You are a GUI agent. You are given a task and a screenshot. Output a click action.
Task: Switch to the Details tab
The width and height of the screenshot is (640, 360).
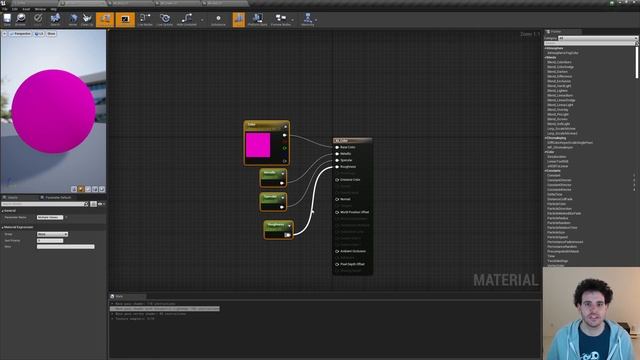12,198
